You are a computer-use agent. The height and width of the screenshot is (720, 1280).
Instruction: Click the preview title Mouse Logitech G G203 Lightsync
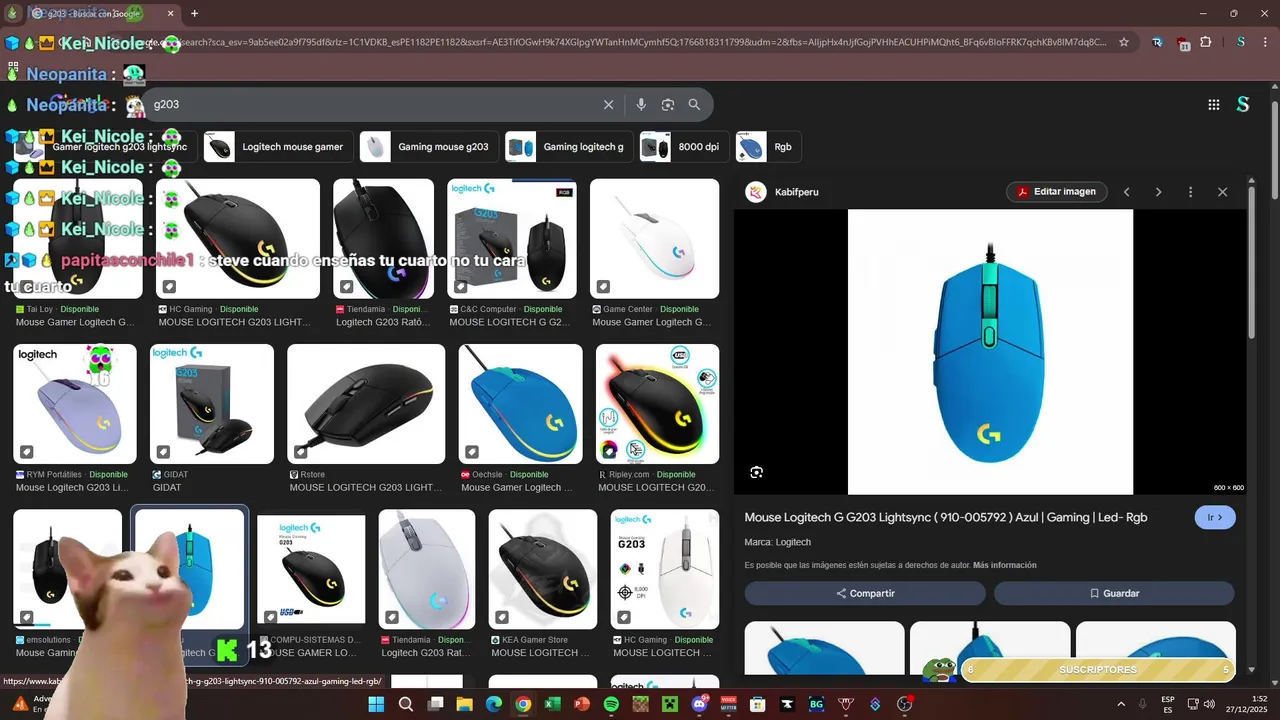click(x=946, y=517)
